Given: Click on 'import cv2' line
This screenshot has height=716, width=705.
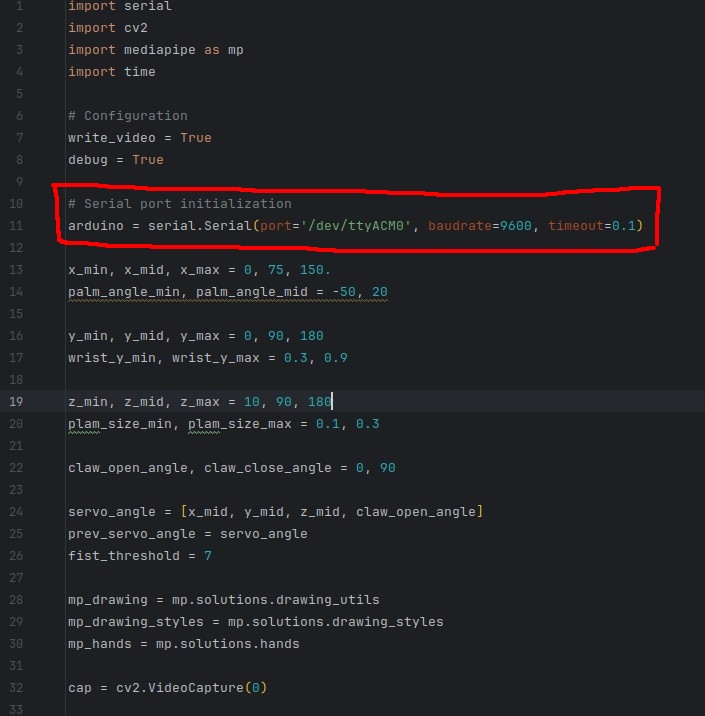Looking at the screenshot, I should coord(108,28).
